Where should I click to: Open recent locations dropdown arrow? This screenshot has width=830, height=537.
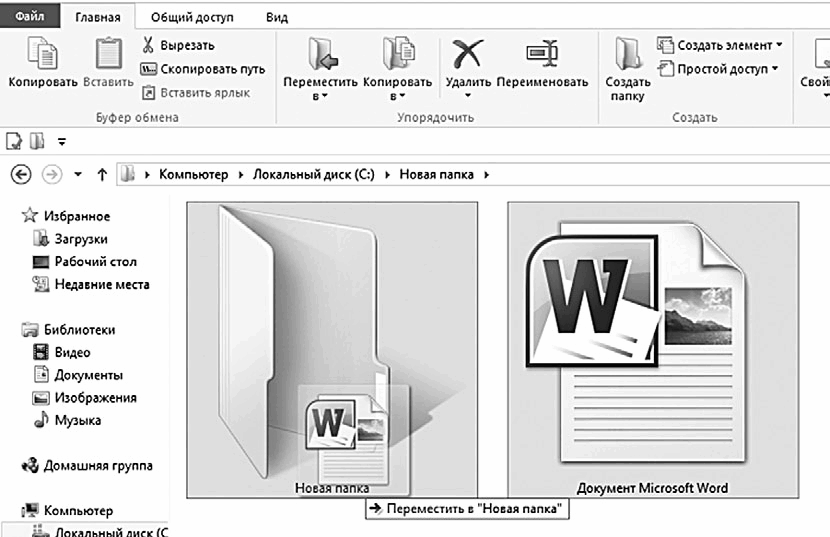click(78, 174)
